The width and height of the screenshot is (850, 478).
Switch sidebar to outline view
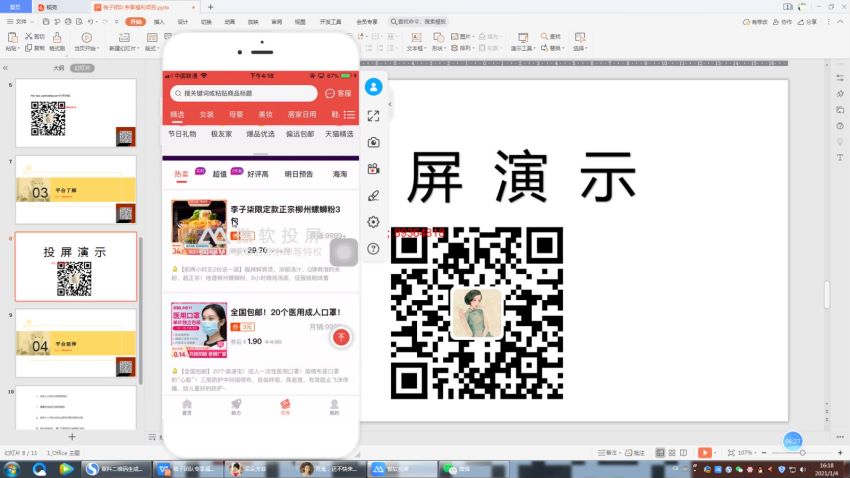point(59,68)
